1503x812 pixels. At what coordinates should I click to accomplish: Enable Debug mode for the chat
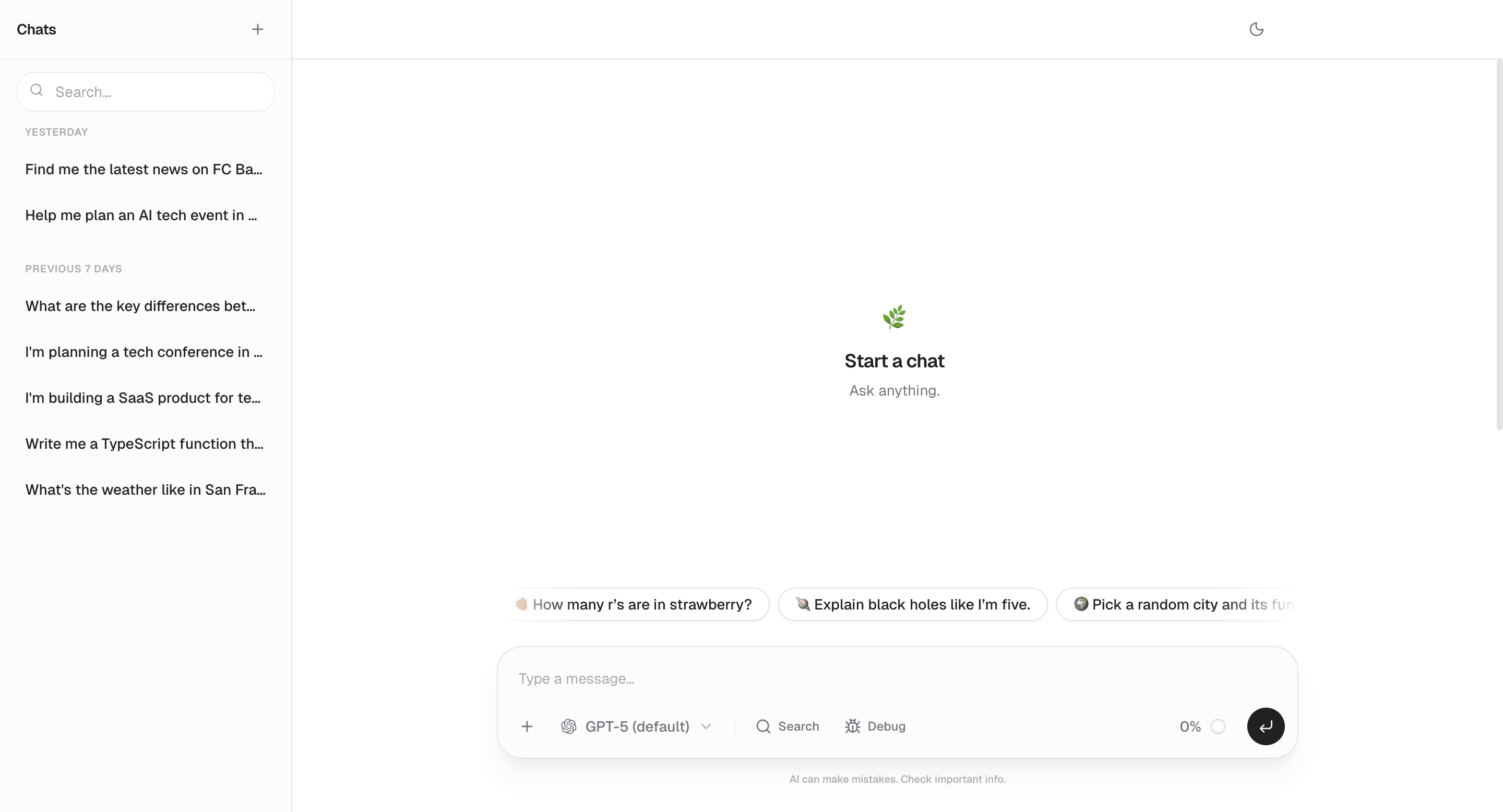[875, 726]
